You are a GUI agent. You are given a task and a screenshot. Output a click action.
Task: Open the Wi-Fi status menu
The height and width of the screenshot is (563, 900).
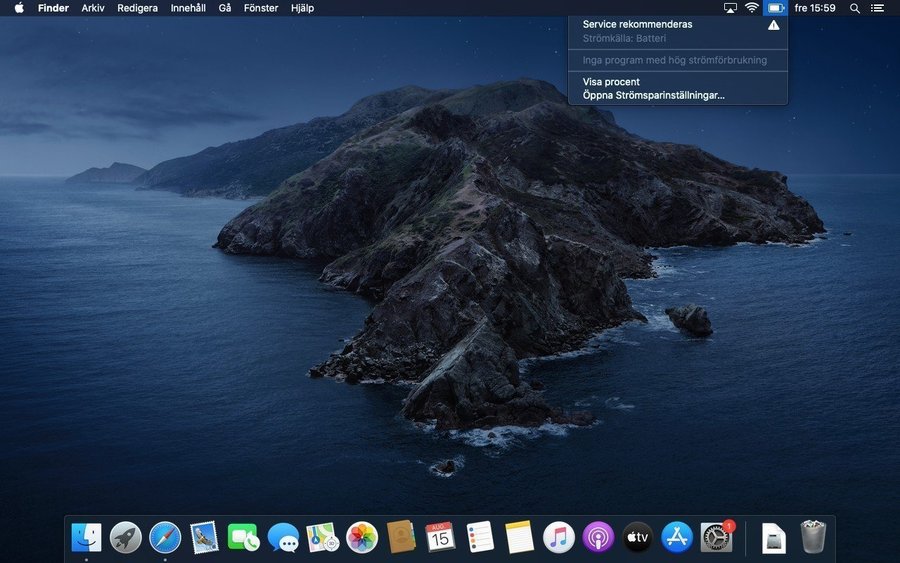pos(751,8)
